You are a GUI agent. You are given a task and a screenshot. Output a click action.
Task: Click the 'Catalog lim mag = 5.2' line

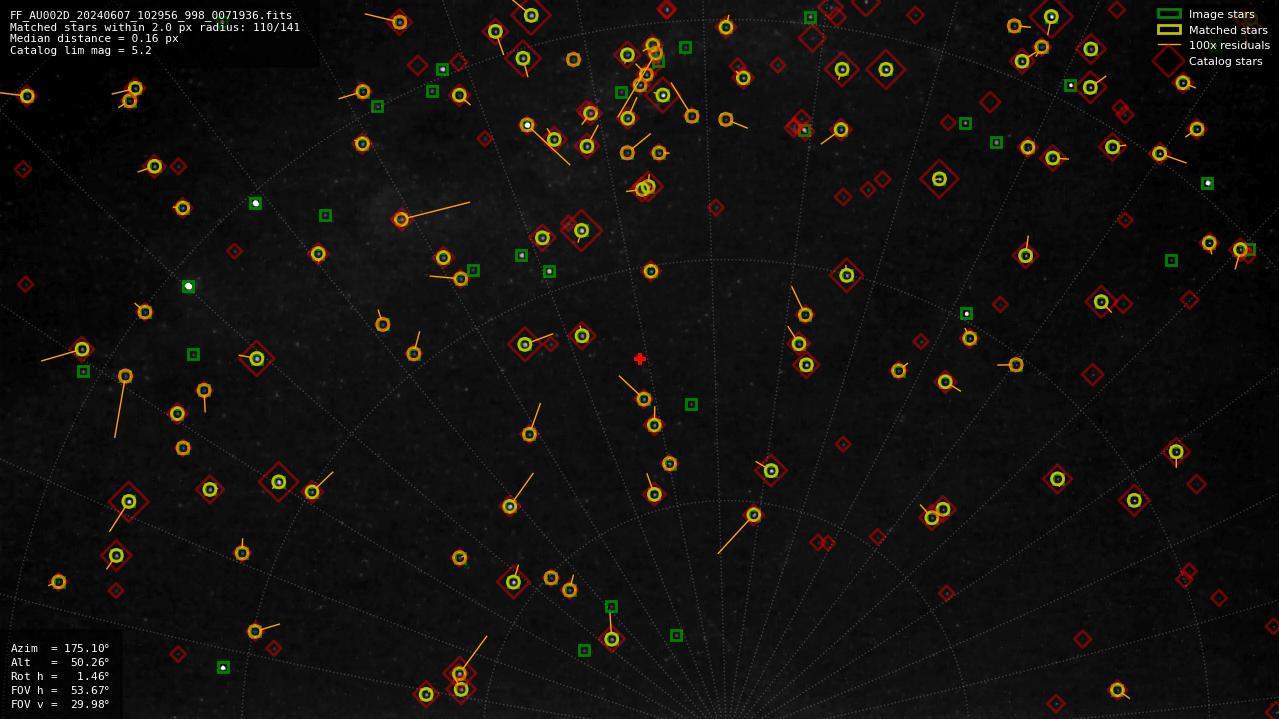point(81,50)
